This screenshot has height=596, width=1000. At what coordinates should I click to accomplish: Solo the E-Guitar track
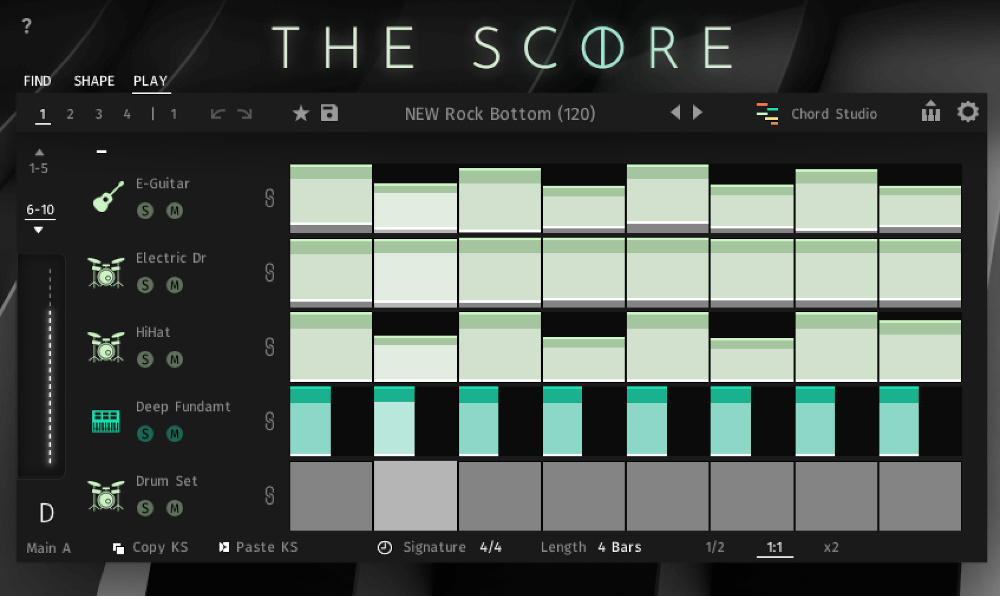click(x=145, y=210)
